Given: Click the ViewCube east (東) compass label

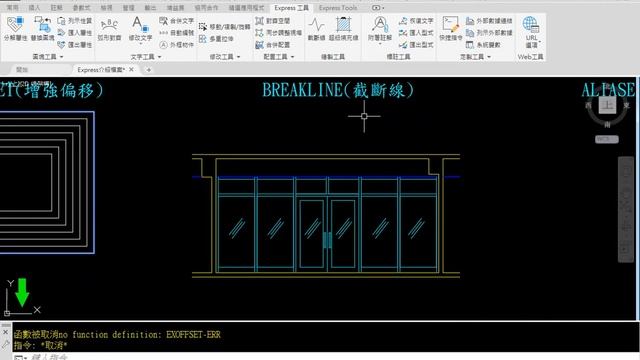Looking at the screenshot, I should [x=626, y=105].
